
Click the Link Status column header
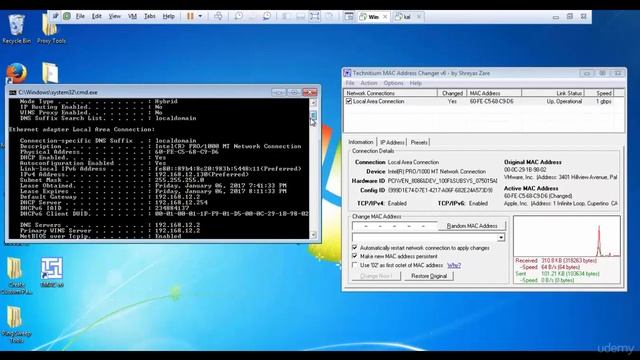[553, 93]
